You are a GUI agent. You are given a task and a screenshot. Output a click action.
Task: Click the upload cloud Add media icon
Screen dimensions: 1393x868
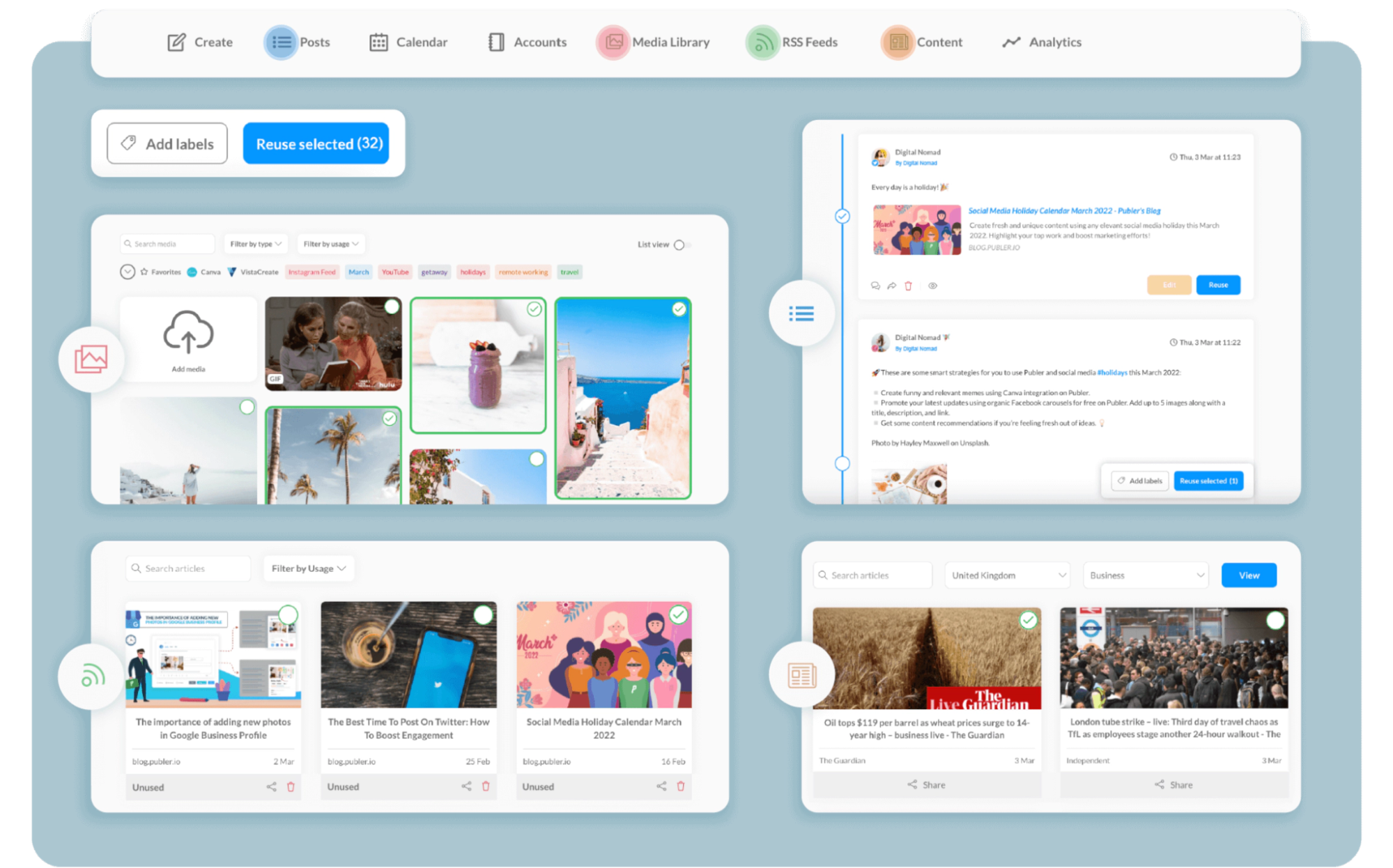(x=188, y=333)
